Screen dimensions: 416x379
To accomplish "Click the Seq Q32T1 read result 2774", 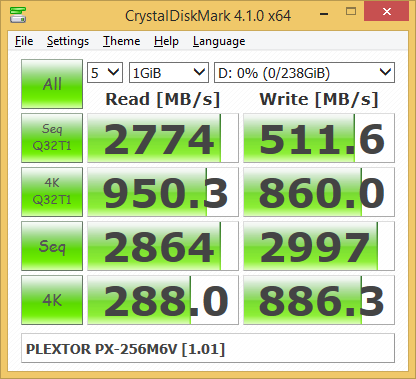I will 163,138.
